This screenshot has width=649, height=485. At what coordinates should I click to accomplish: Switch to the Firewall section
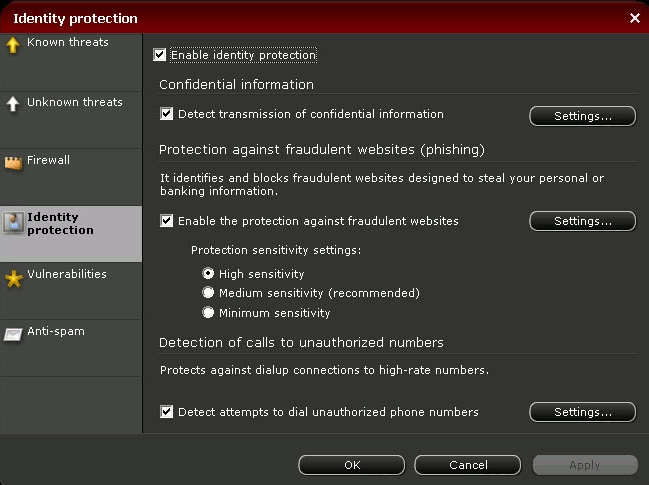(x=71, y=177)
